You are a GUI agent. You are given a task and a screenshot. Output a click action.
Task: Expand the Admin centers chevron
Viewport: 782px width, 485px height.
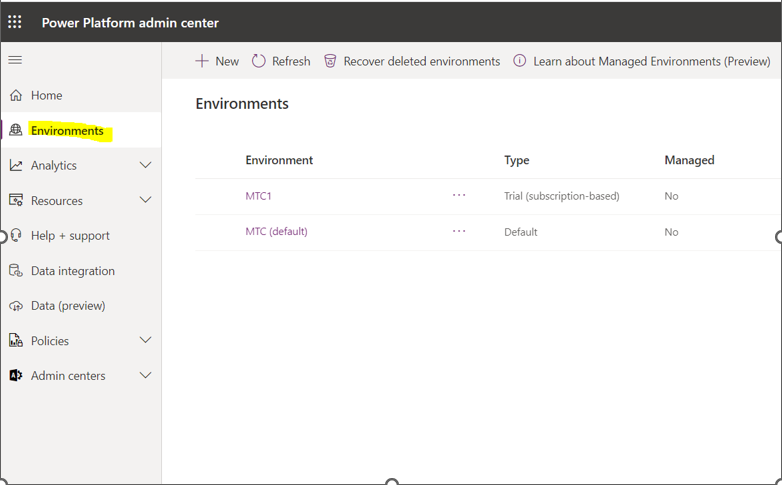[x=145, y=375]
